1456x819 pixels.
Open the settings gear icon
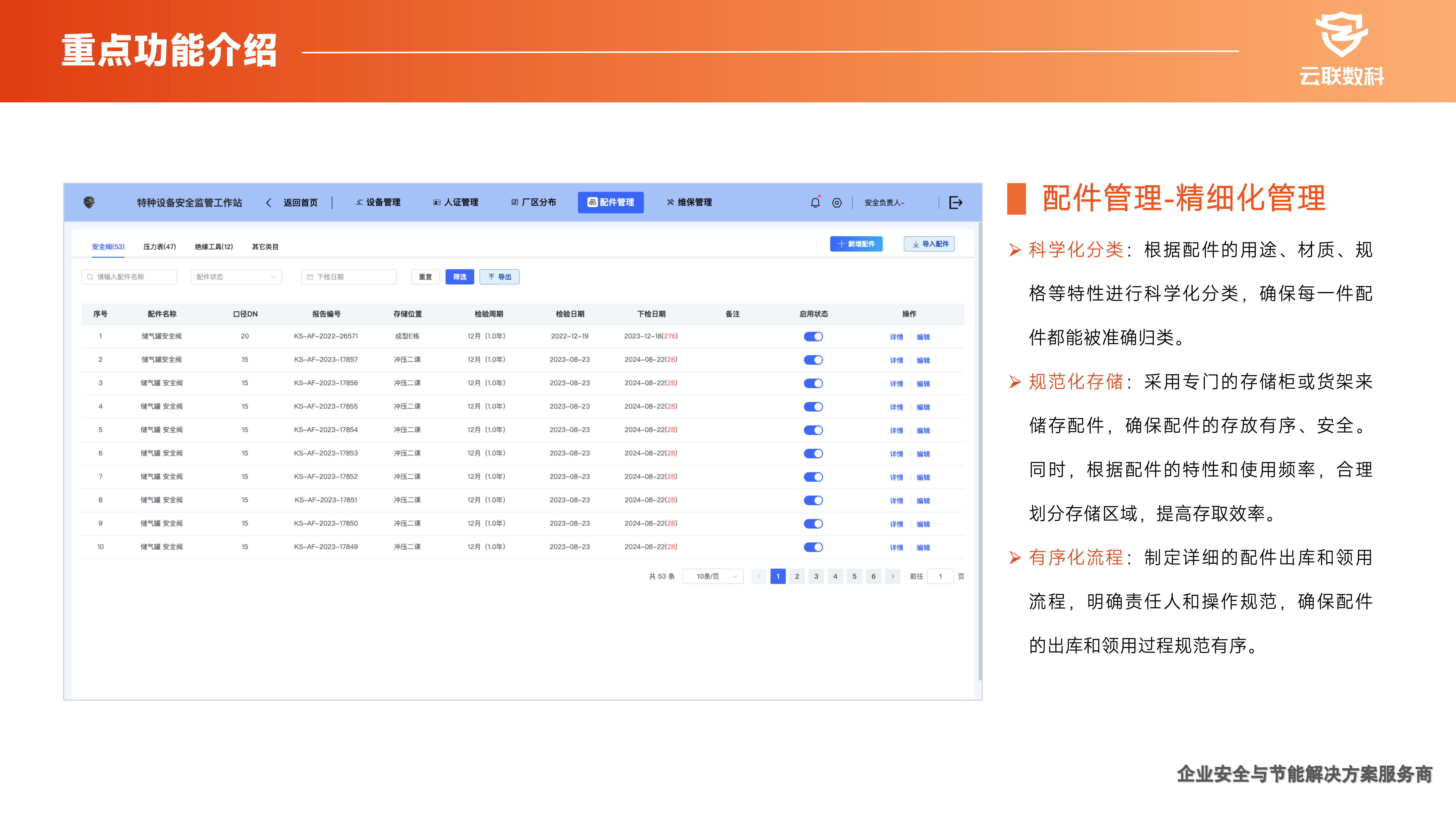click(837, 202)
